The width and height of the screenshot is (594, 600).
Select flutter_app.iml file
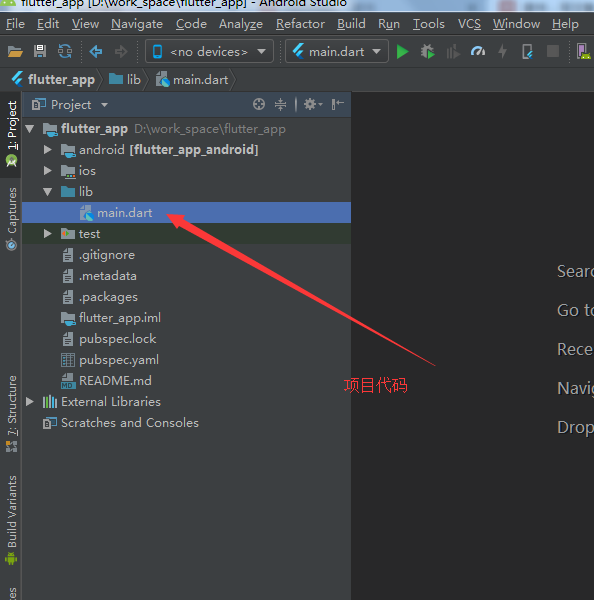pyautogui.click(x=186, y=318)
